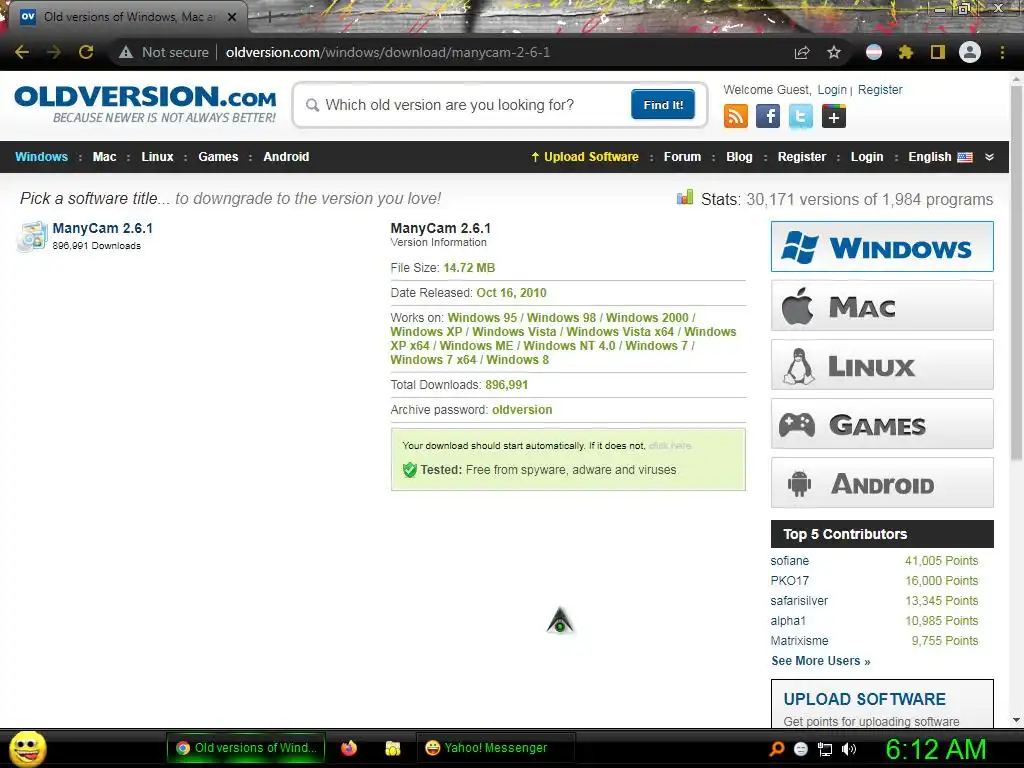Open Forum in the navigation bar

click(682, 157)
